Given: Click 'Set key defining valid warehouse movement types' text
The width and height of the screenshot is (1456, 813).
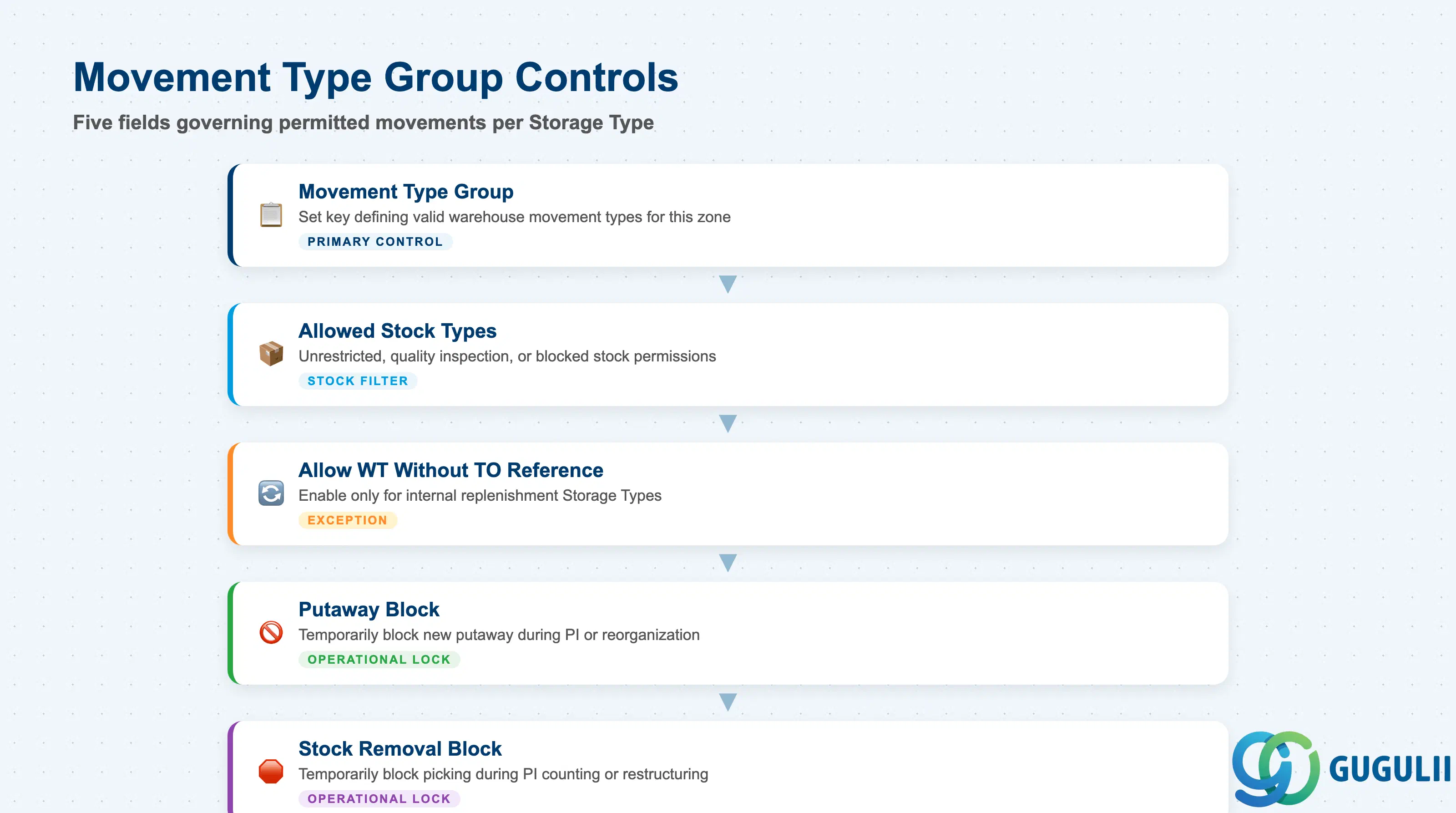Looking at the screenshot, I should click(x=514, y=217).
